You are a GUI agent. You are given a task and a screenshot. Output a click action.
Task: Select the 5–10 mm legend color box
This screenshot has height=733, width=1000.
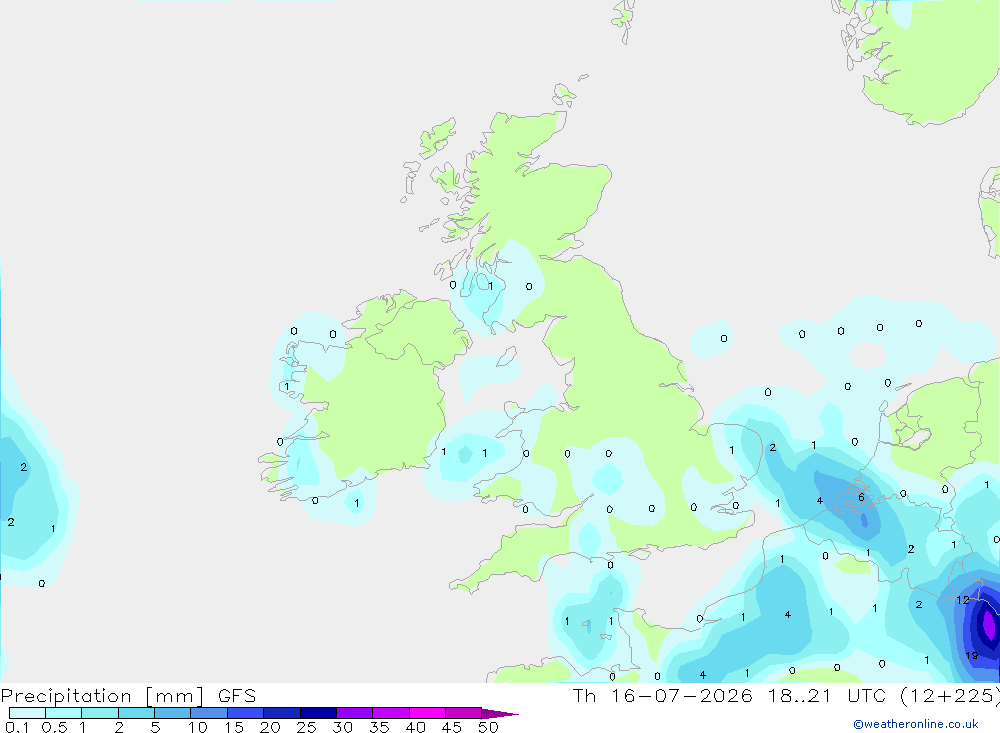coord(173,713)
